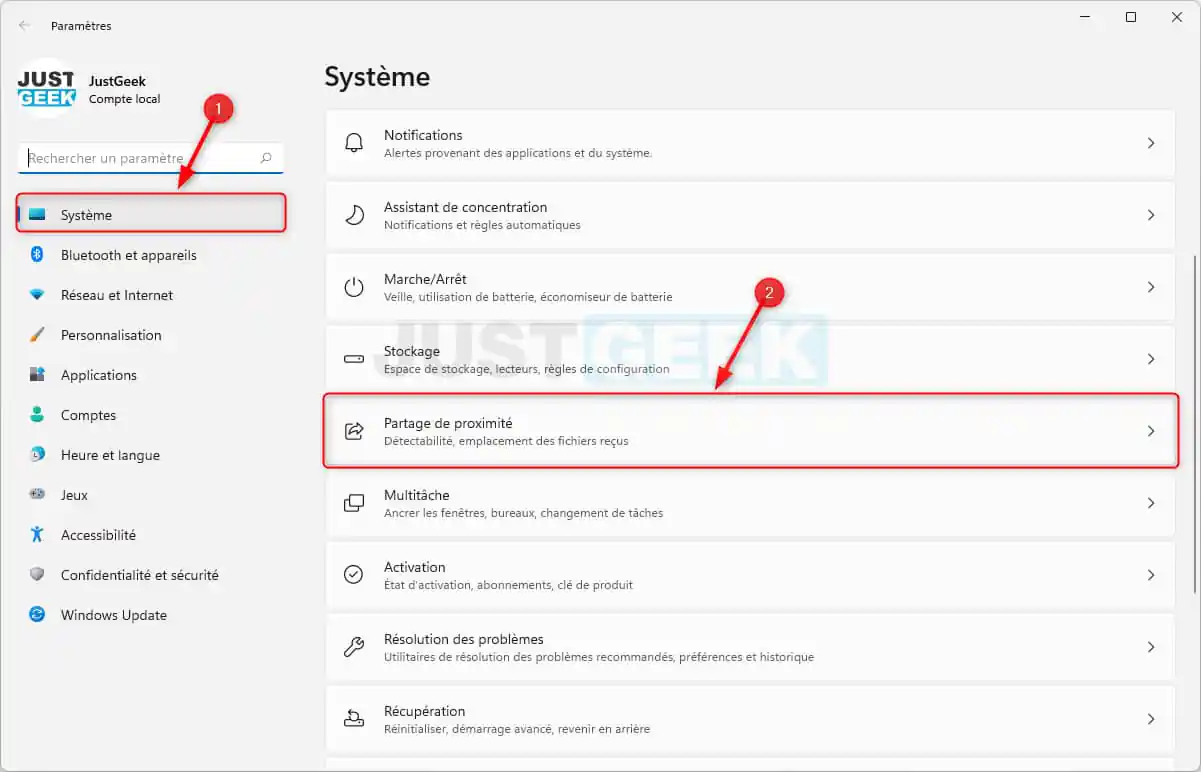
Task: Go to Réseau et Internet settings
Action: pyautogui.click(x=151, y=295)
